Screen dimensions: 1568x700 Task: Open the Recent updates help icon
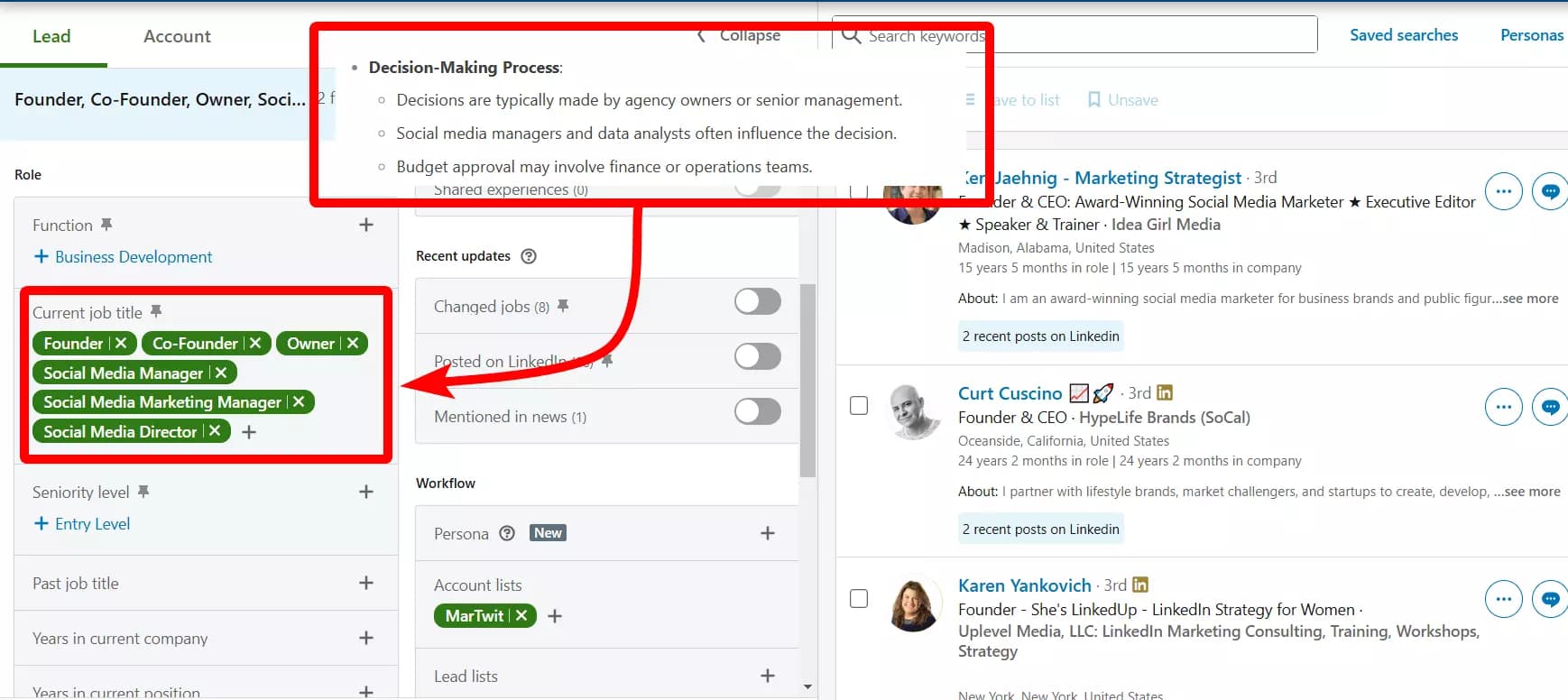coord(529,256)
